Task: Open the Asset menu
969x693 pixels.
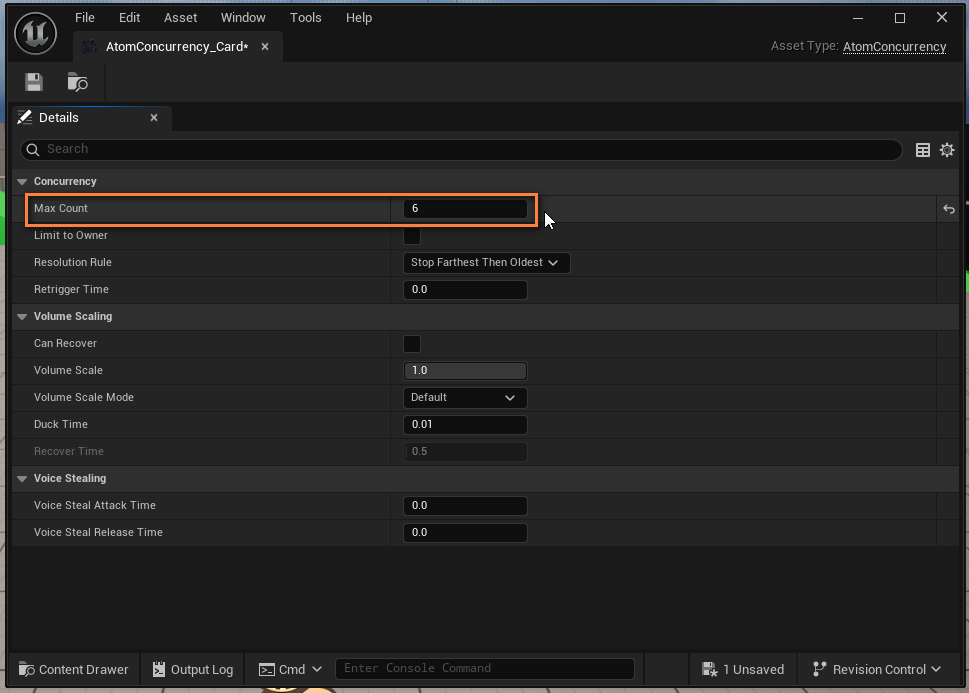Action: pyautogui.click(x=180, y=18)
